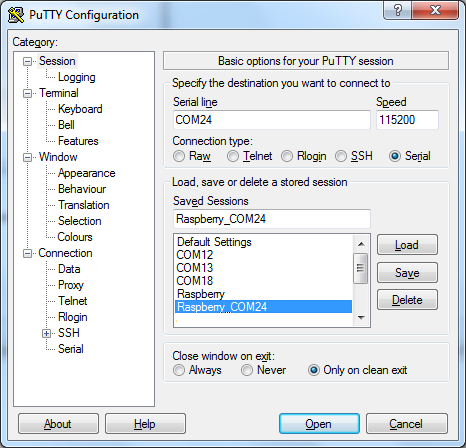Open the SSH category in tree
466x448 pixels.
[x=69, y=333]
